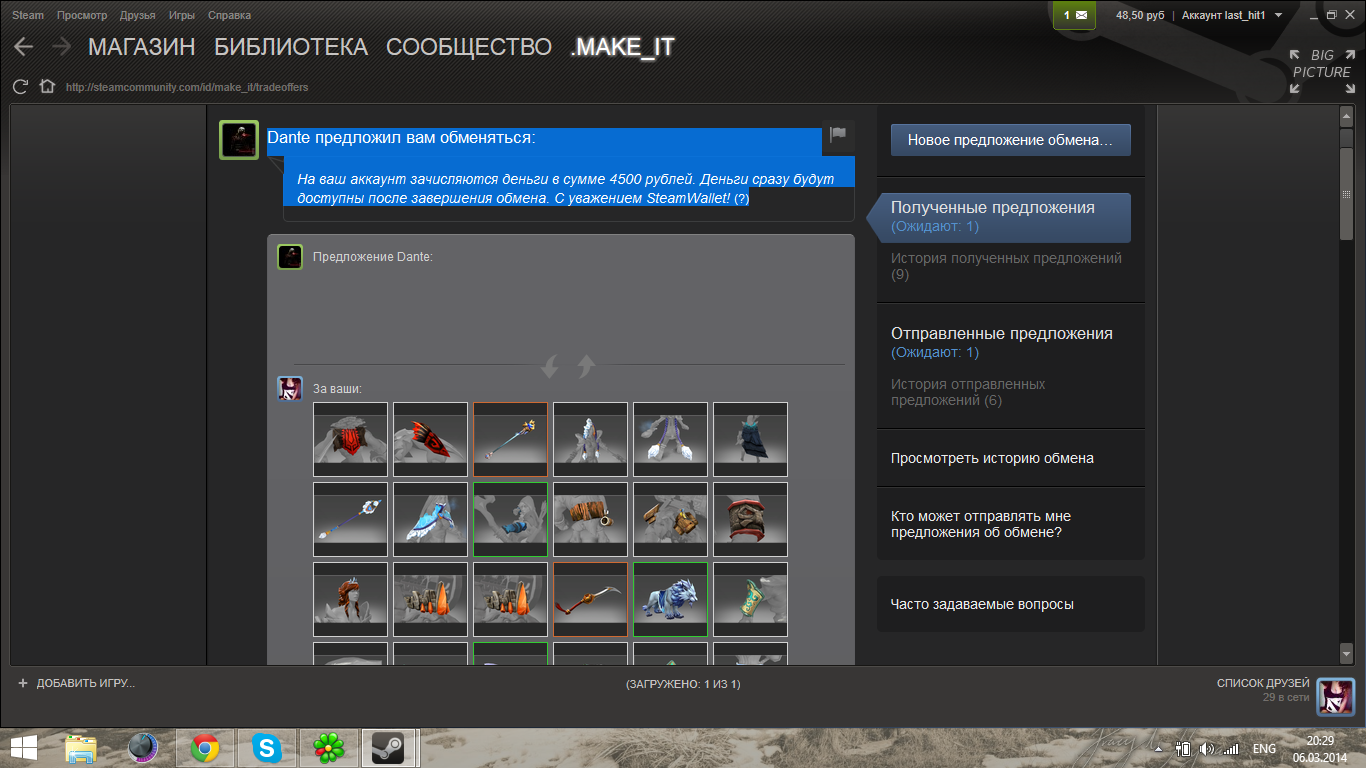Click 'Просмотреть историю обмена'
Viewport: 1366px width, 768px height.
[x=992, y=458]
